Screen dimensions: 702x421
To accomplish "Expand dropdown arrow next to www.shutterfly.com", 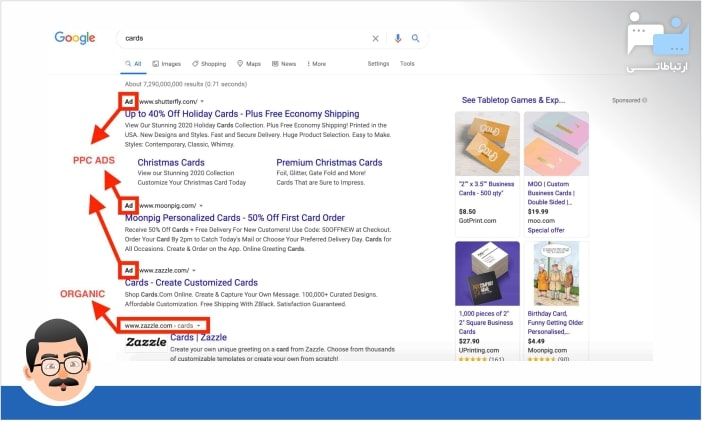I will tap(202, 102).
